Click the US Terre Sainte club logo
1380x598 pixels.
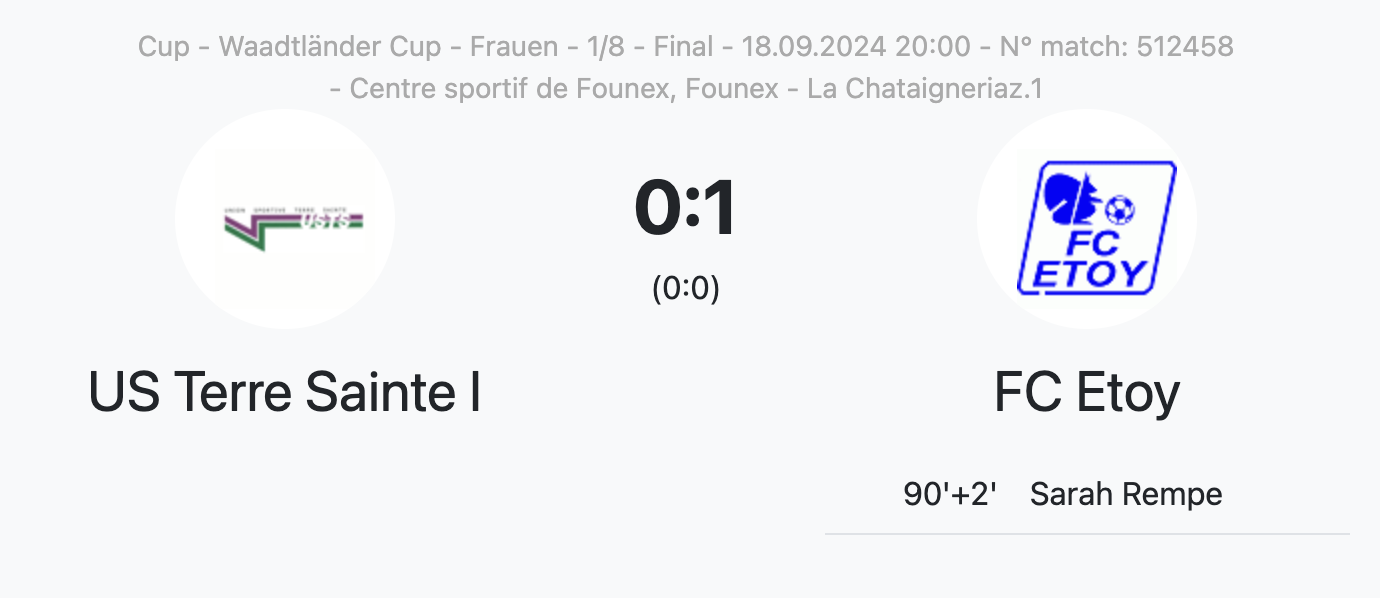click(x=285, y=219)
